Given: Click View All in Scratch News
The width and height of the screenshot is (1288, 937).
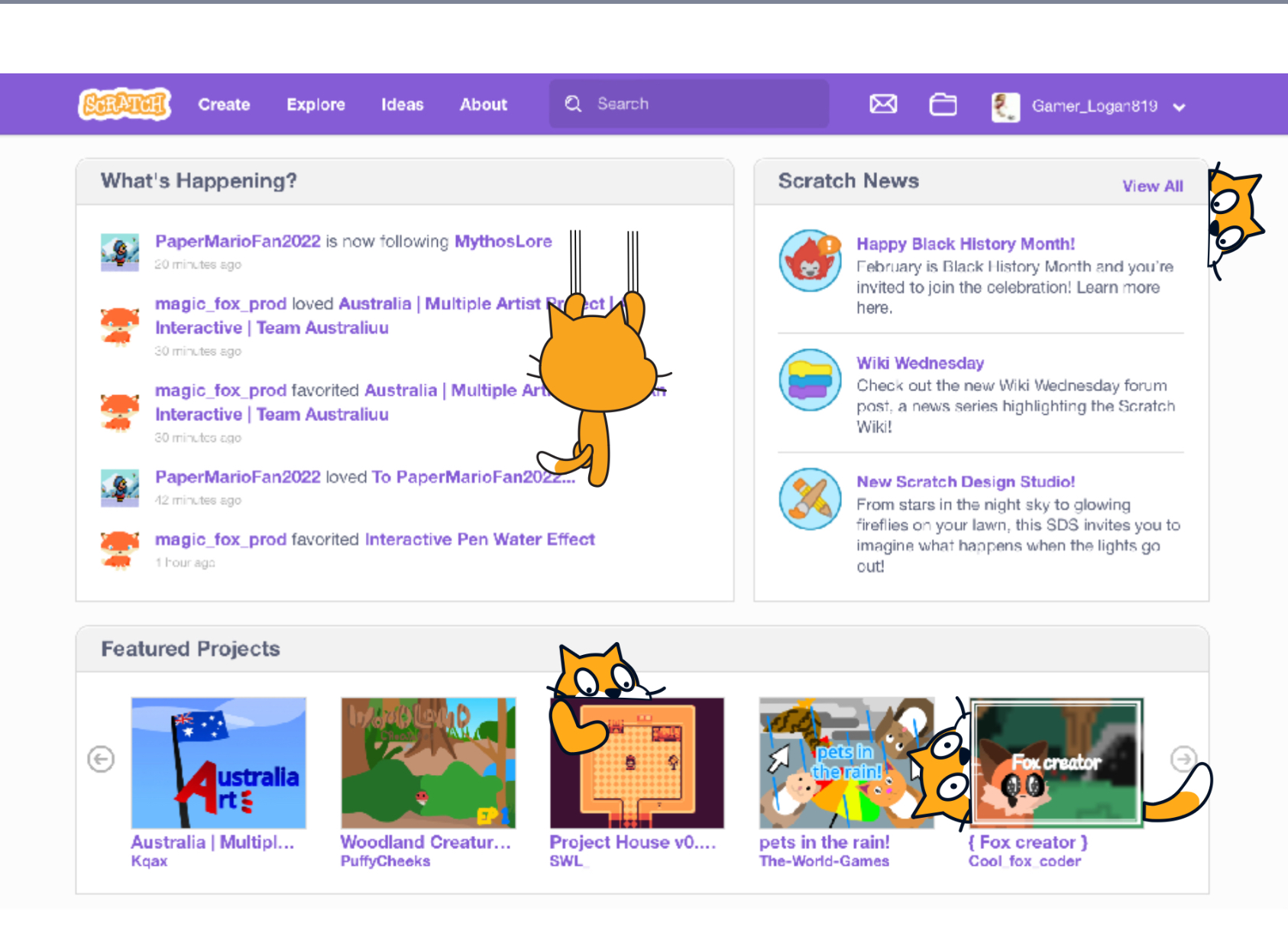Looking at the screenshot, I should point(1153,186).
